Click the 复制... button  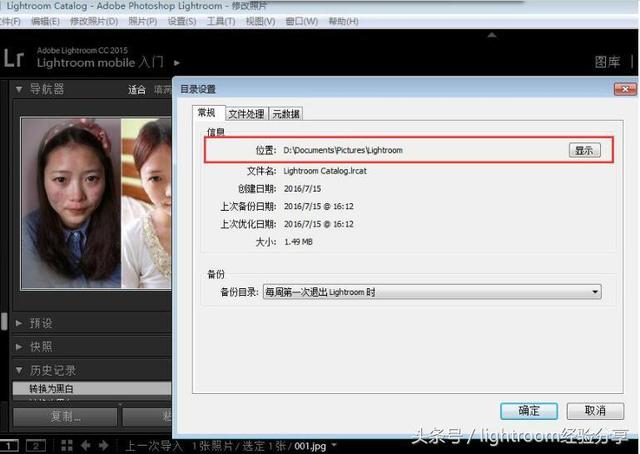(x=65, y=416)
